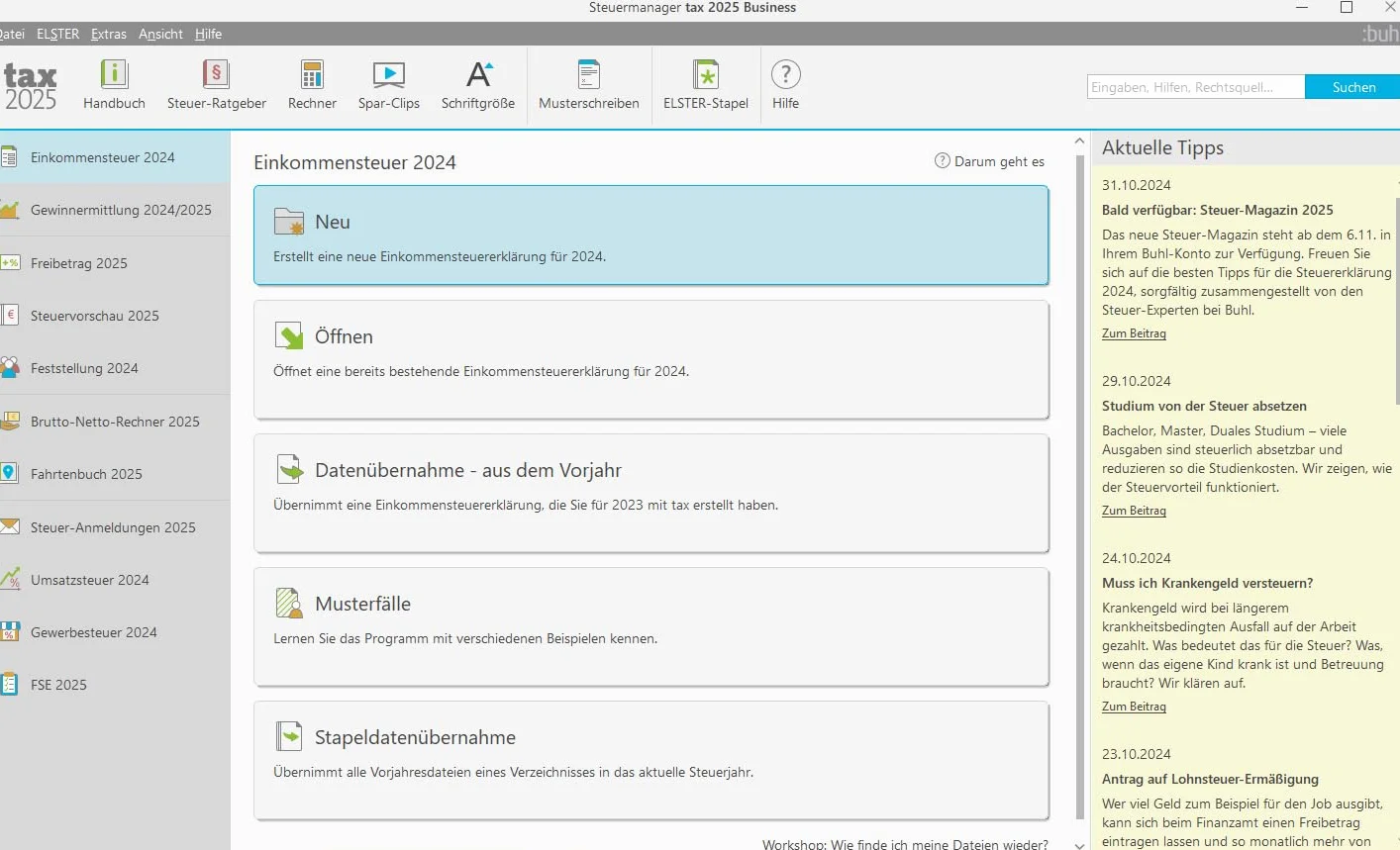Select Brutto-Netto-Rechner 2025 sidebar icon
This screenshot has height=850, width=1400.
pos(9,421)
